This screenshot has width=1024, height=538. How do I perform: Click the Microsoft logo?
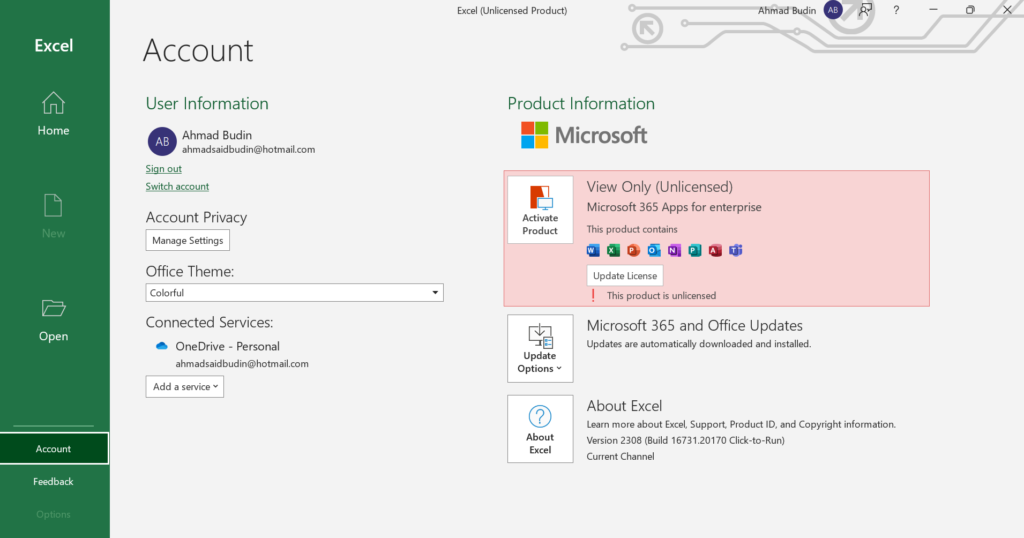click(x=584, y=135)
